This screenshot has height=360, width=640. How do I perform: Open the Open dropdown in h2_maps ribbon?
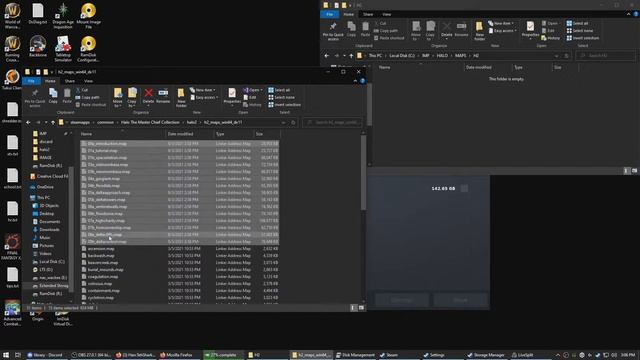[x=253, y=90]
